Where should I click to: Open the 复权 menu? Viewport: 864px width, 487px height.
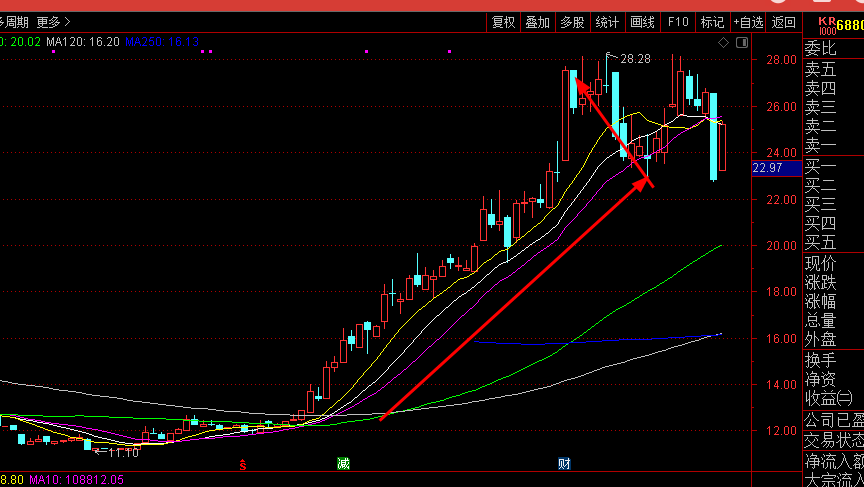click(x=503, y=22)
